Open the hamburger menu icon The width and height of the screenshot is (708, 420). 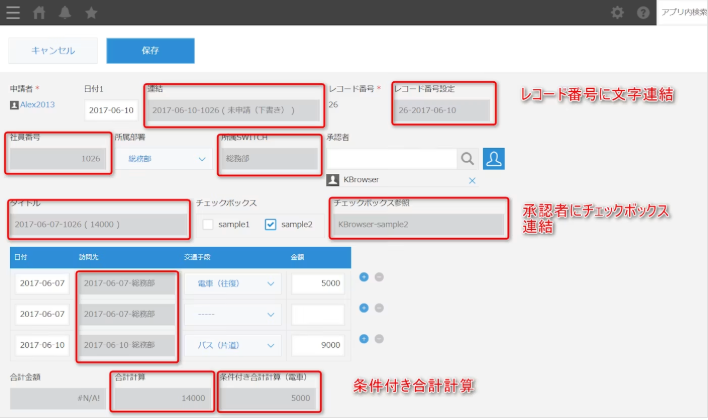13,12
